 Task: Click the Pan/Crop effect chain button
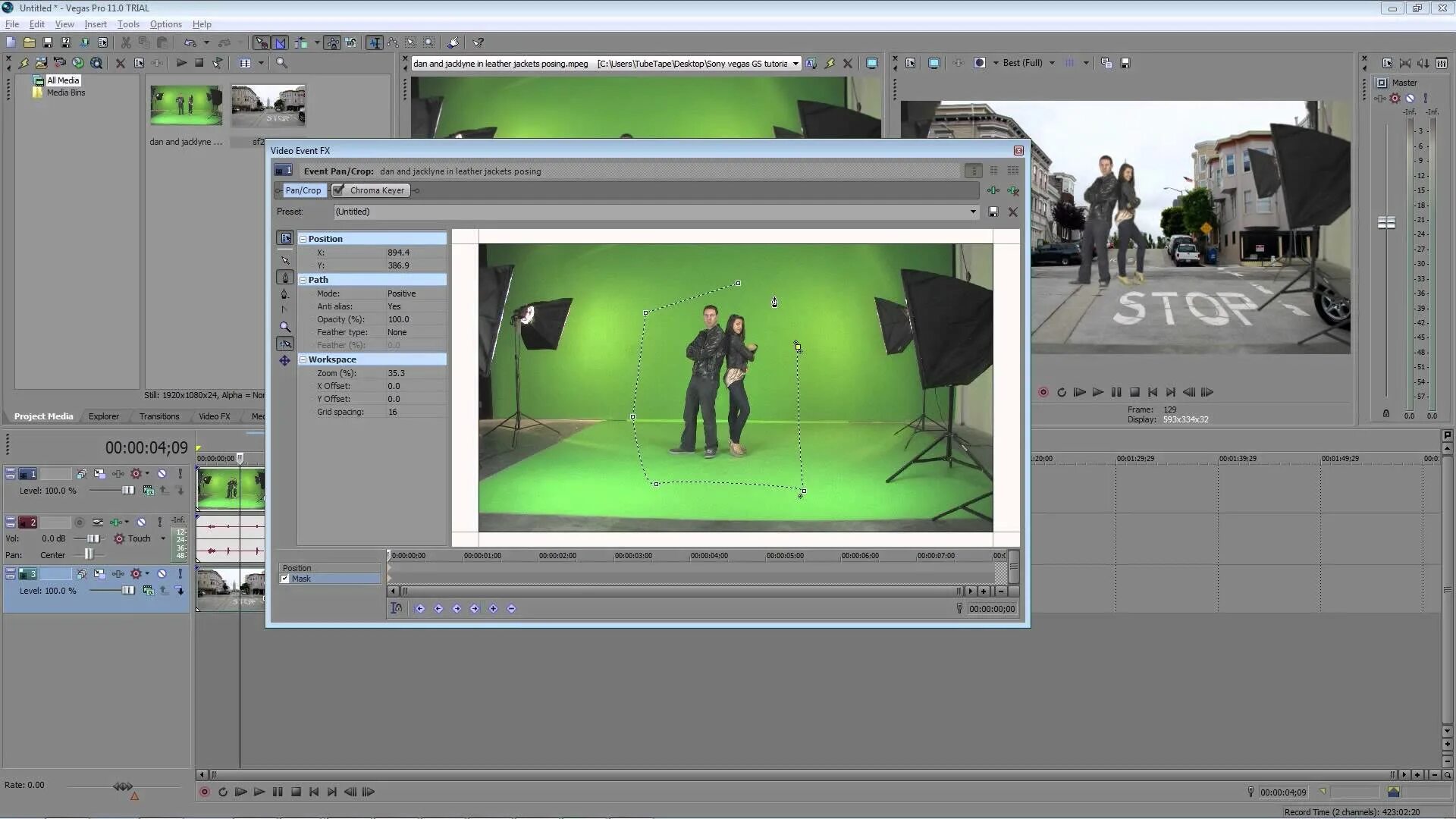(303, 190)
